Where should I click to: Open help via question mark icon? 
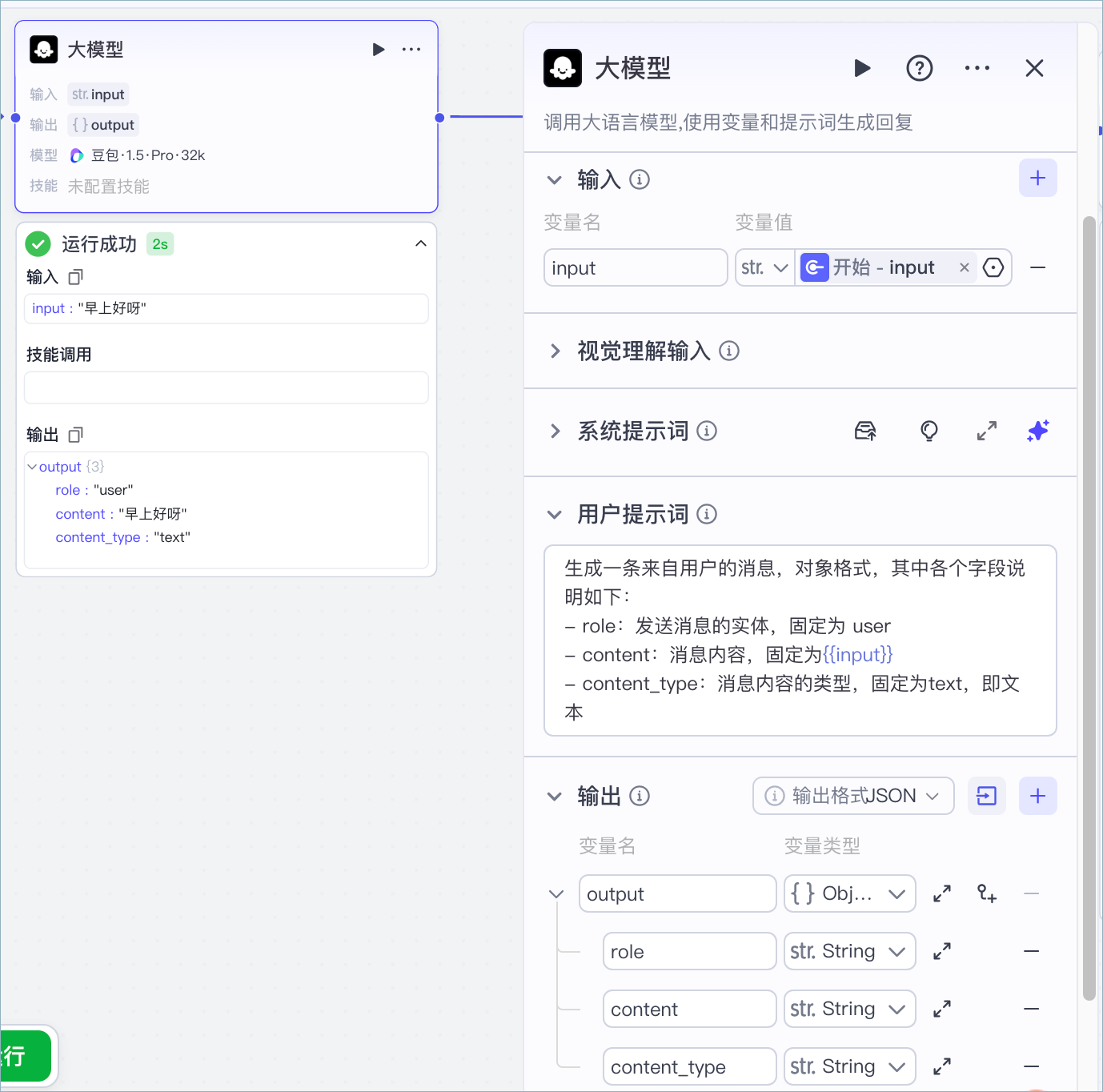[919, 68]
